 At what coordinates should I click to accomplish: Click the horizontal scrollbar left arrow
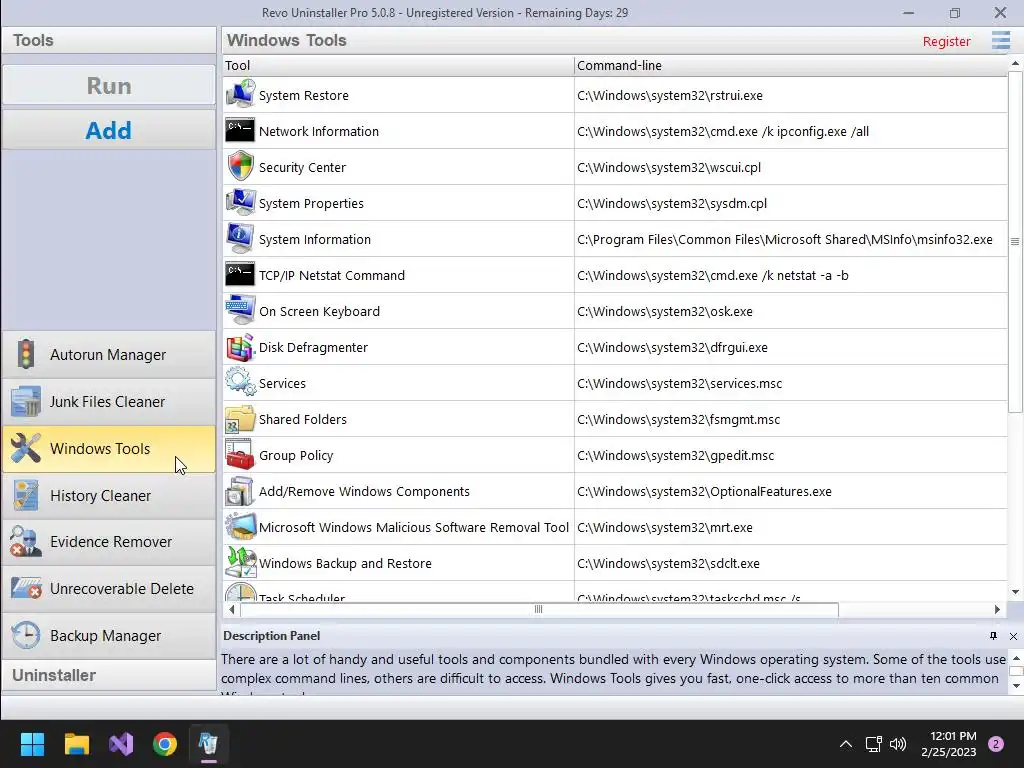[x=231, y=609]
